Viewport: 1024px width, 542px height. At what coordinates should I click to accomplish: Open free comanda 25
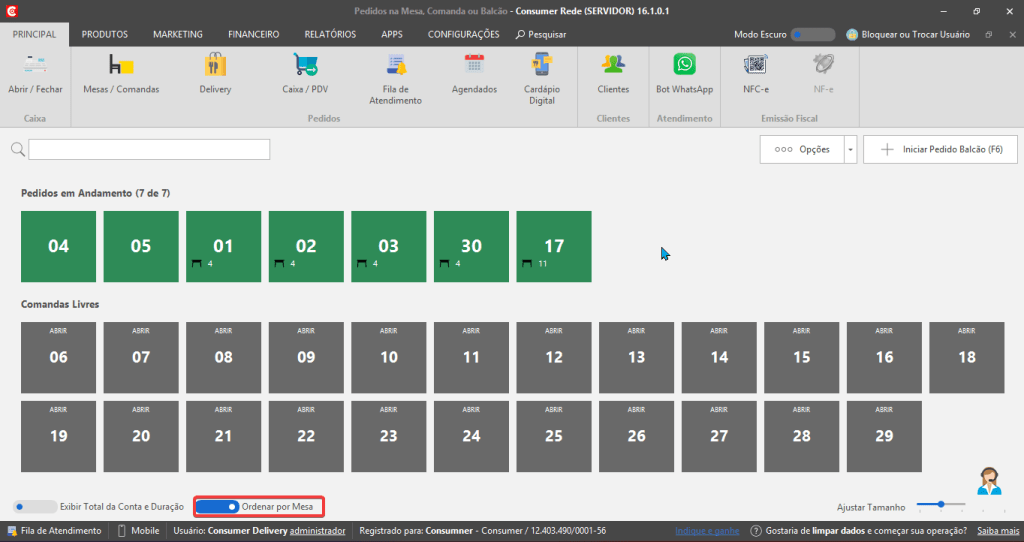click(x=554, y=436)
